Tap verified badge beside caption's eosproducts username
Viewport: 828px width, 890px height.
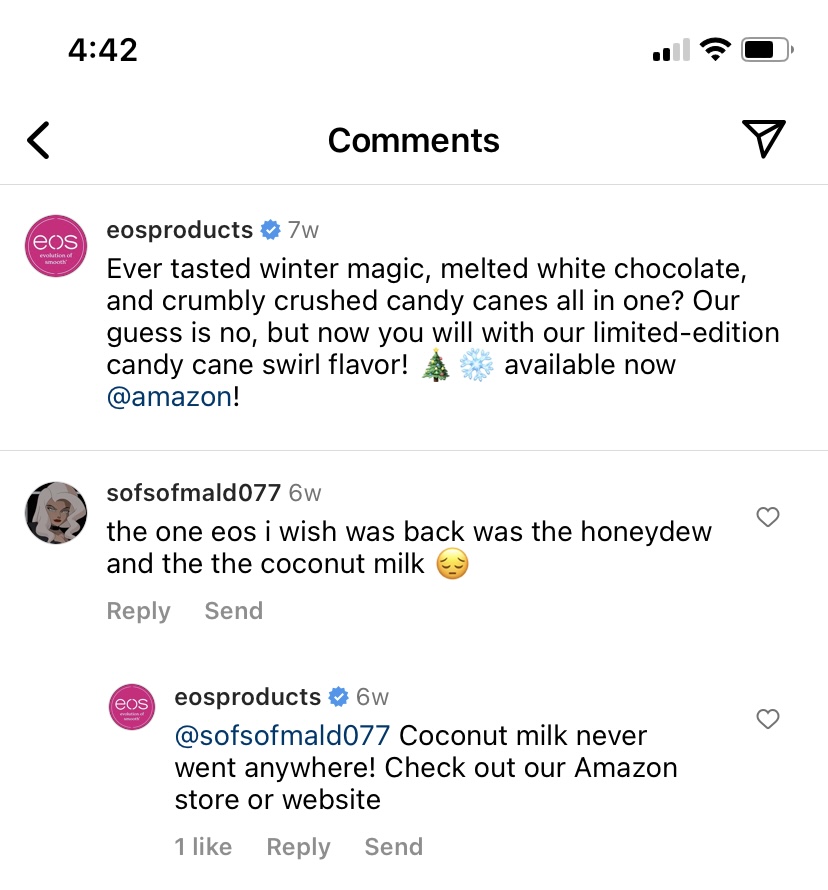pos(270,230)
